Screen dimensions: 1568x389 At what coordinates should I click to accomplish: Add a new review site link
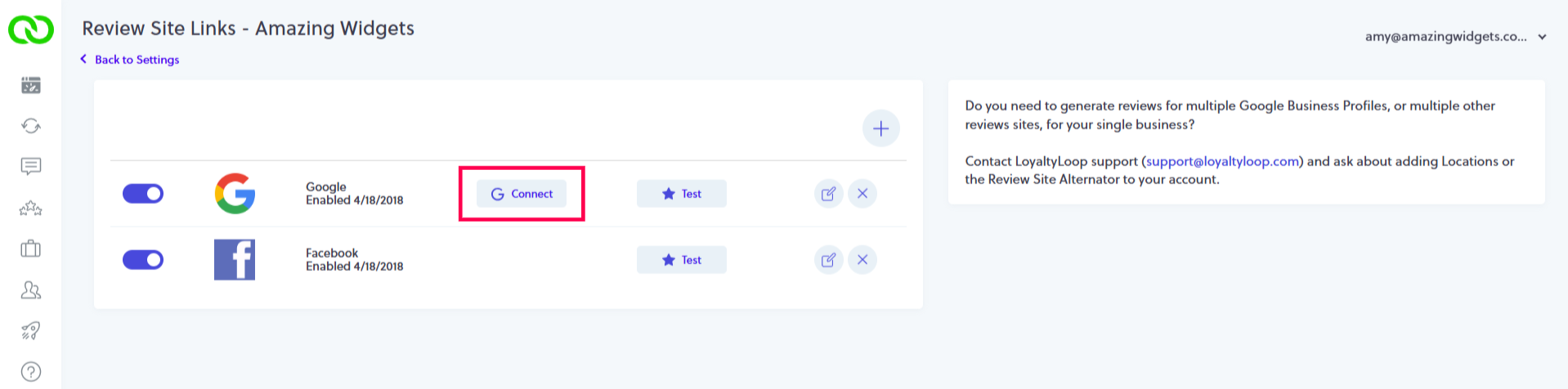pyautogui.click(x=880, y=128)
